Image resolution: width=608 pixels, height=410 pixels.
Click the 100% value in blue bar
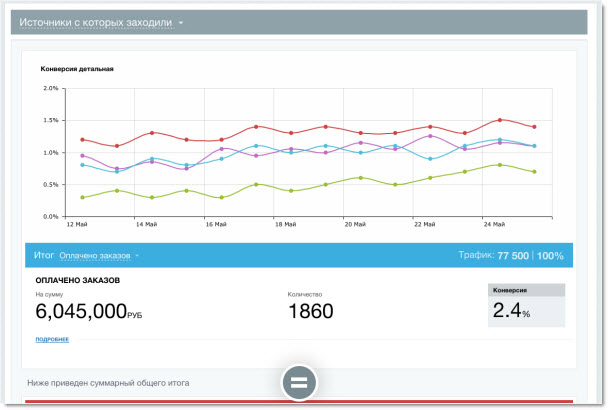click(x=550, y=256)
